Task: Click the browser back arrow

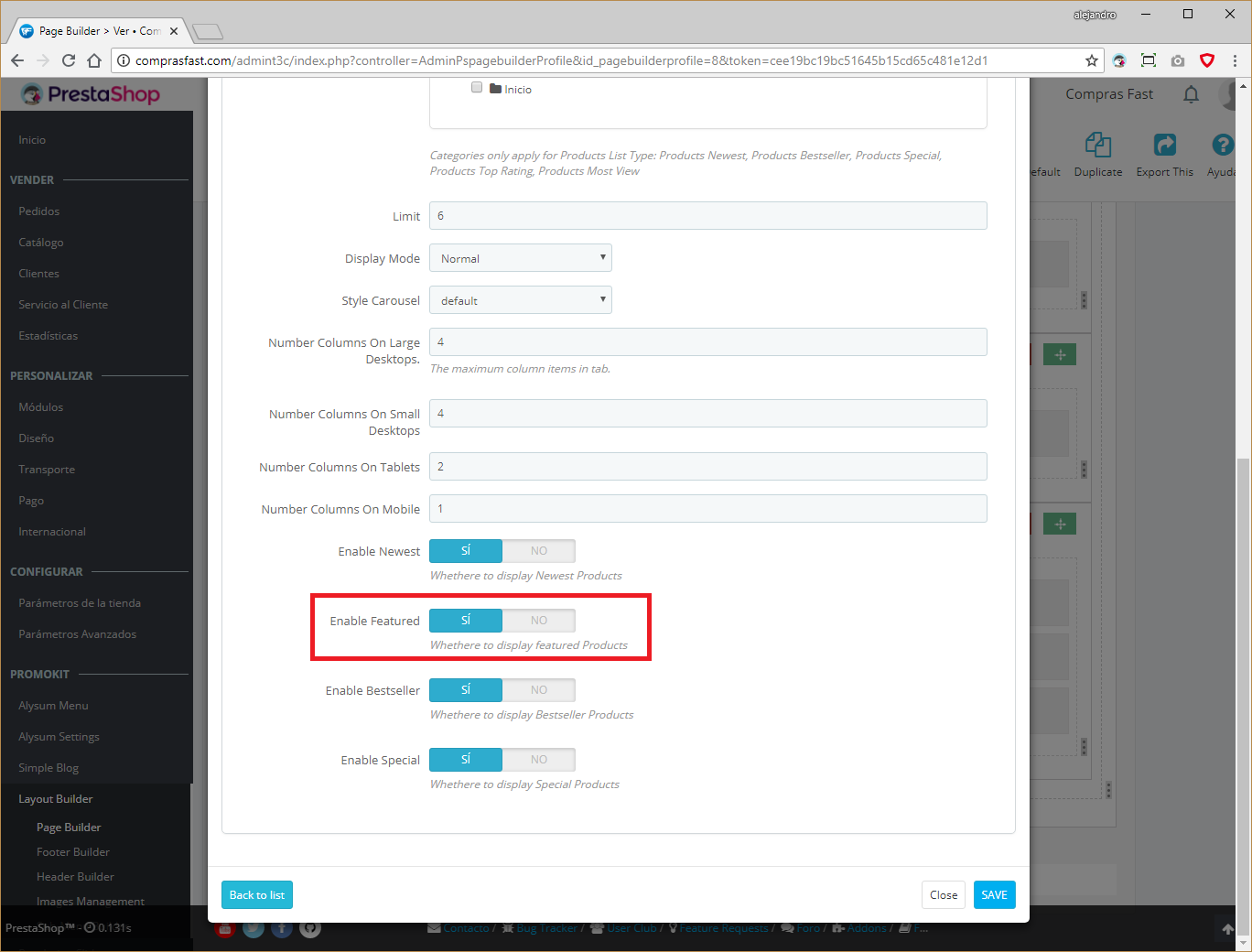Action: click(17, 60)
